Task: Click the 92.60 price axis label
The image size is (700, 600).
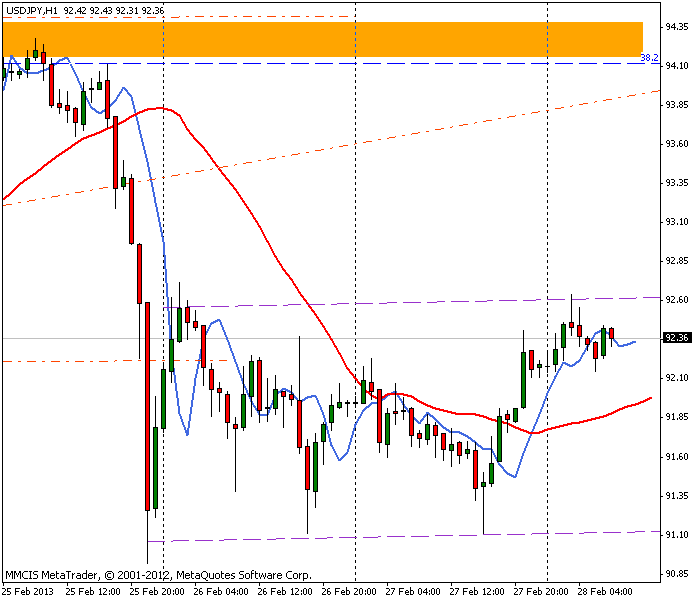Action: tap(676, 300)
